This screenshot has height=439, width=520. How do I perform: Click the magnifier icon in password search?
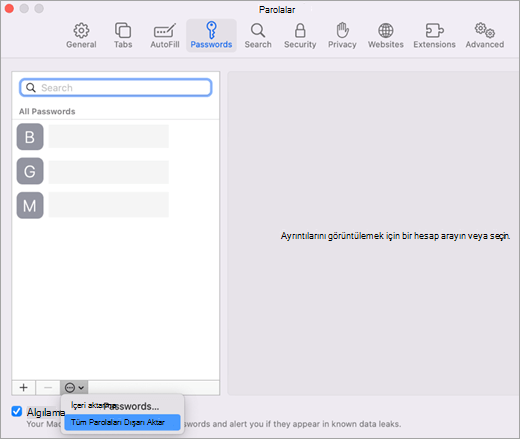31,88
